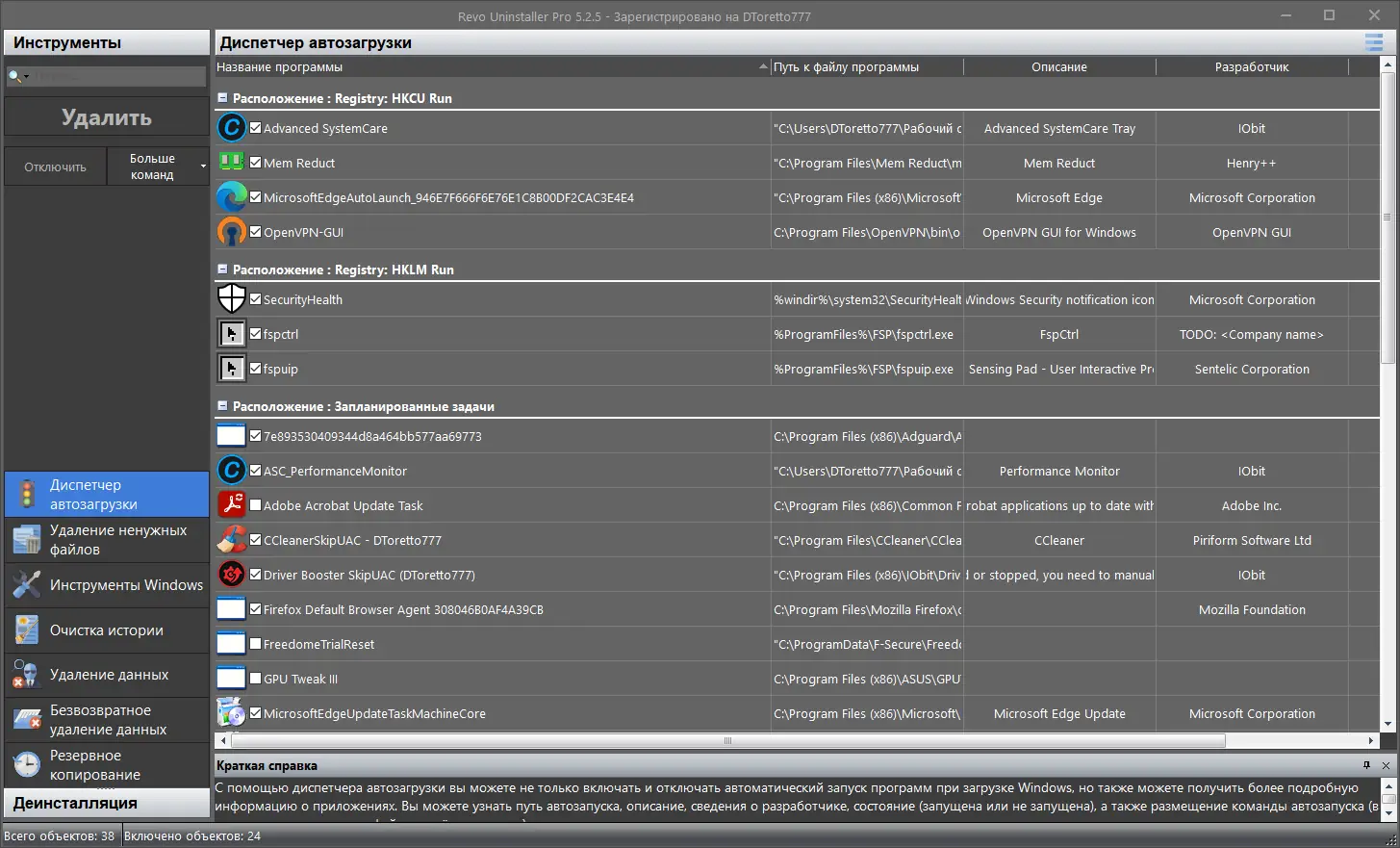
Task: Click the Driver Booster SkipUAC icon
Action: [x=232, y=575]
